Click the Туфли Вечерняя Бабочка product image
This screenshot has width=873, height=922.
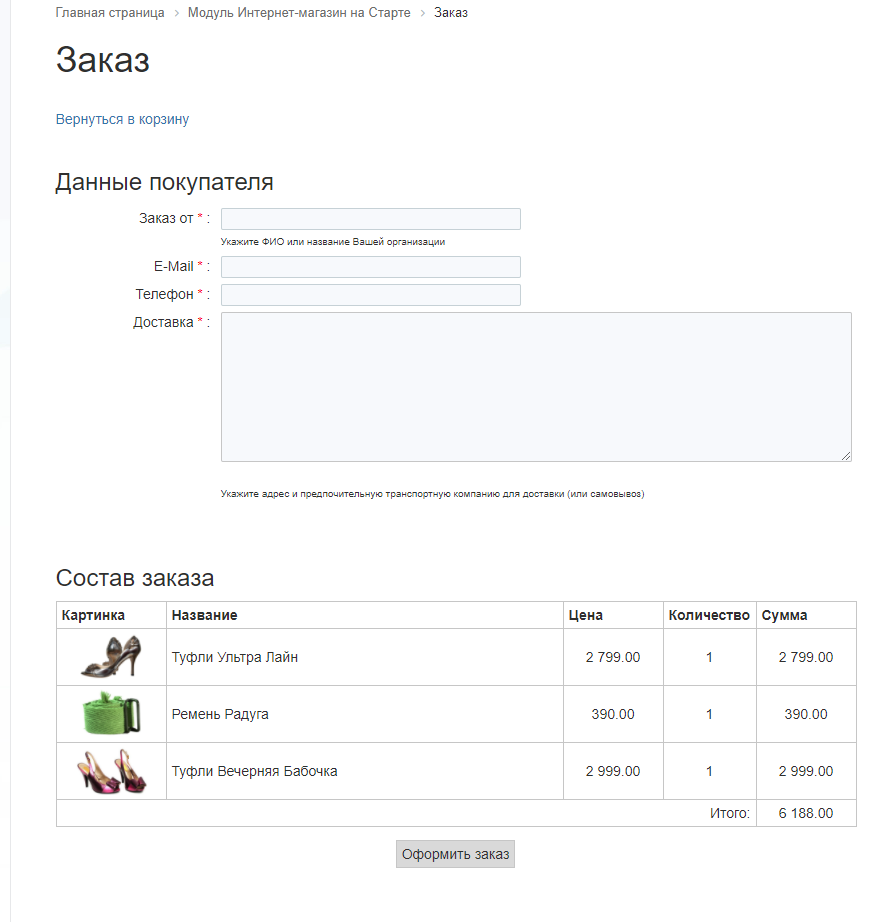tap(111, 771)
